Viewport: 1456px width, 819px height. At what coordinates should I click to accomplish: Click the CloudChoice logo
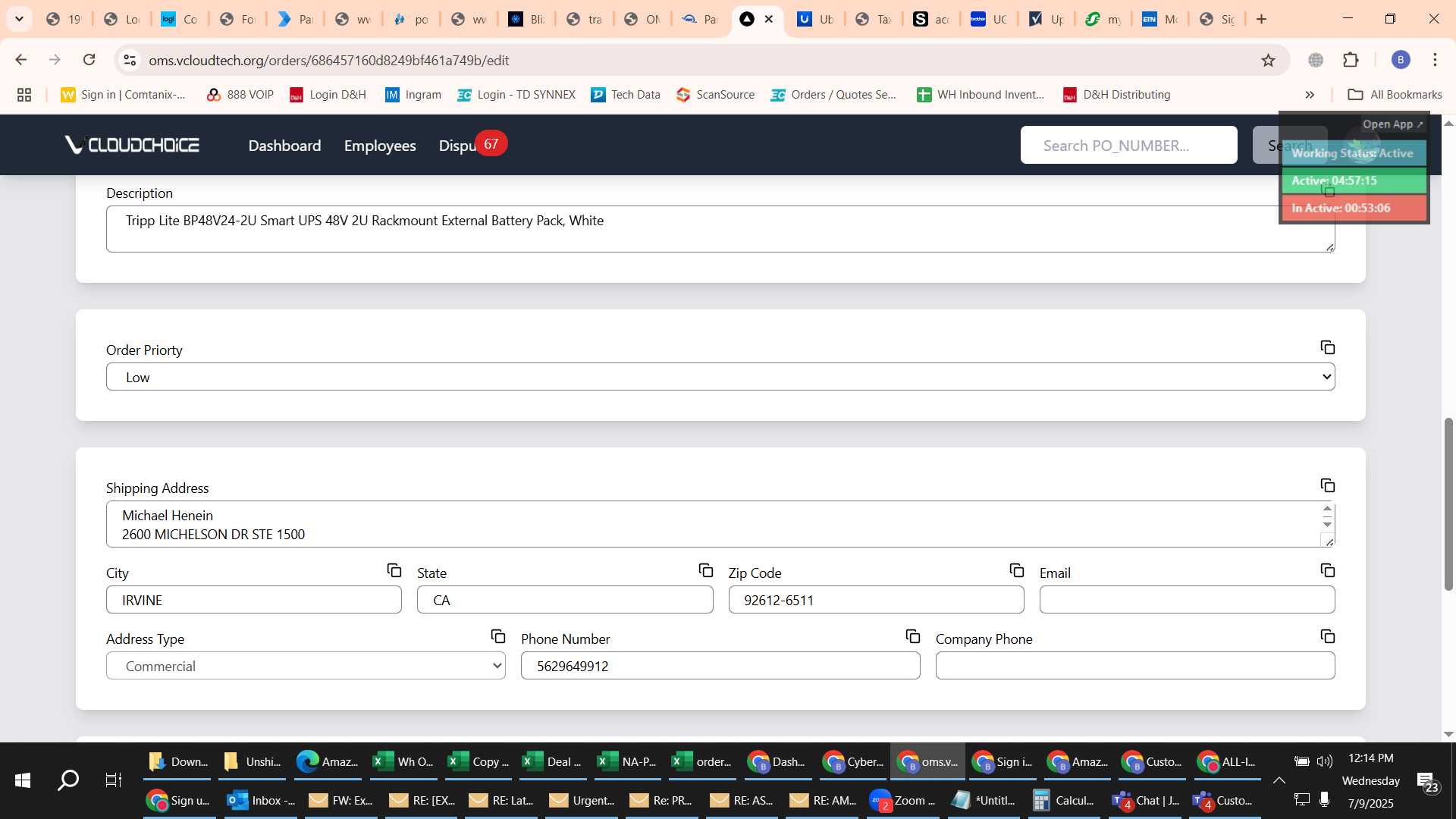[132, 145]
